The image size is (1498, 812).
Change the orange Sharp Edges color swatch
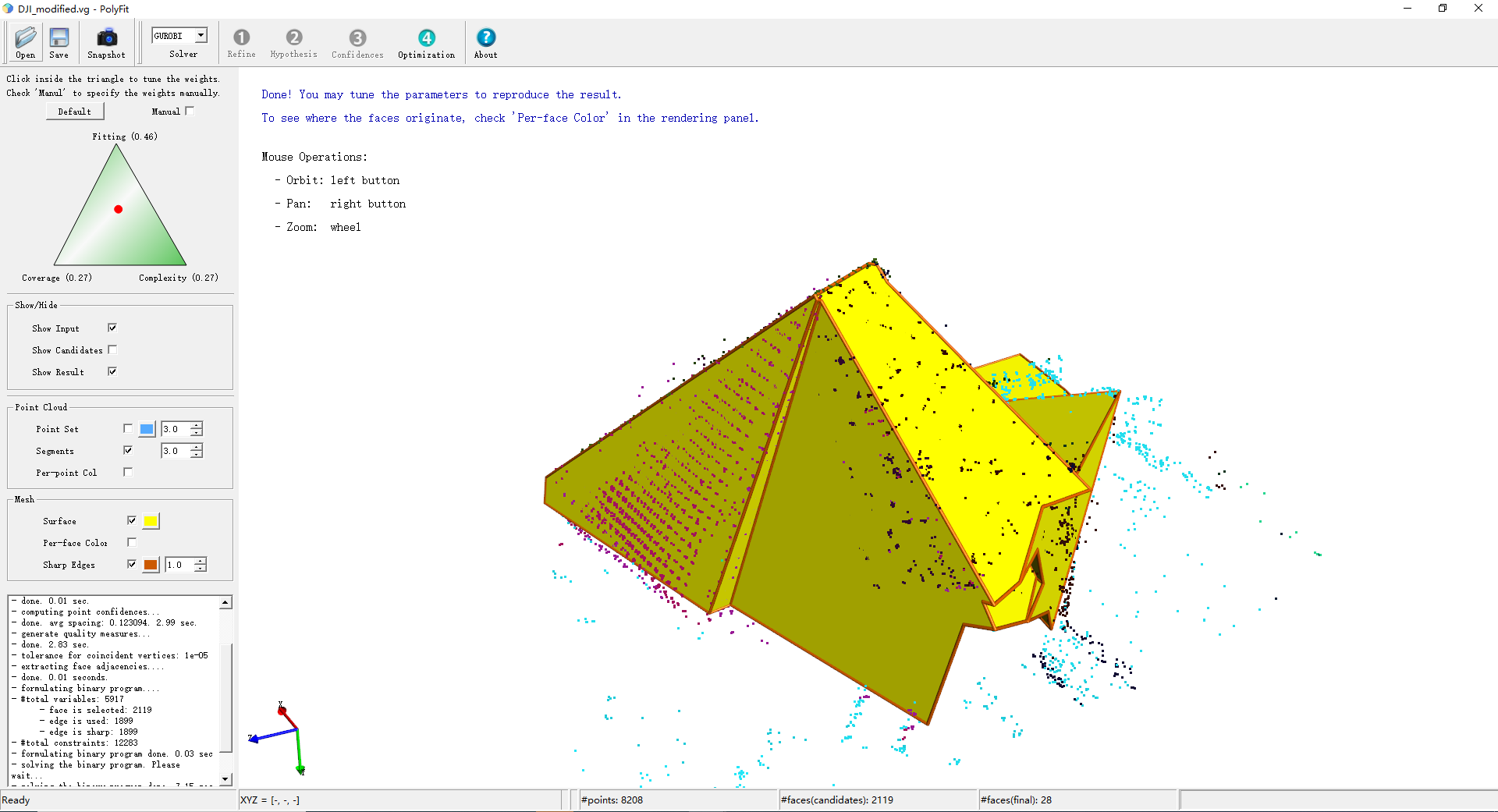(151, 565)
